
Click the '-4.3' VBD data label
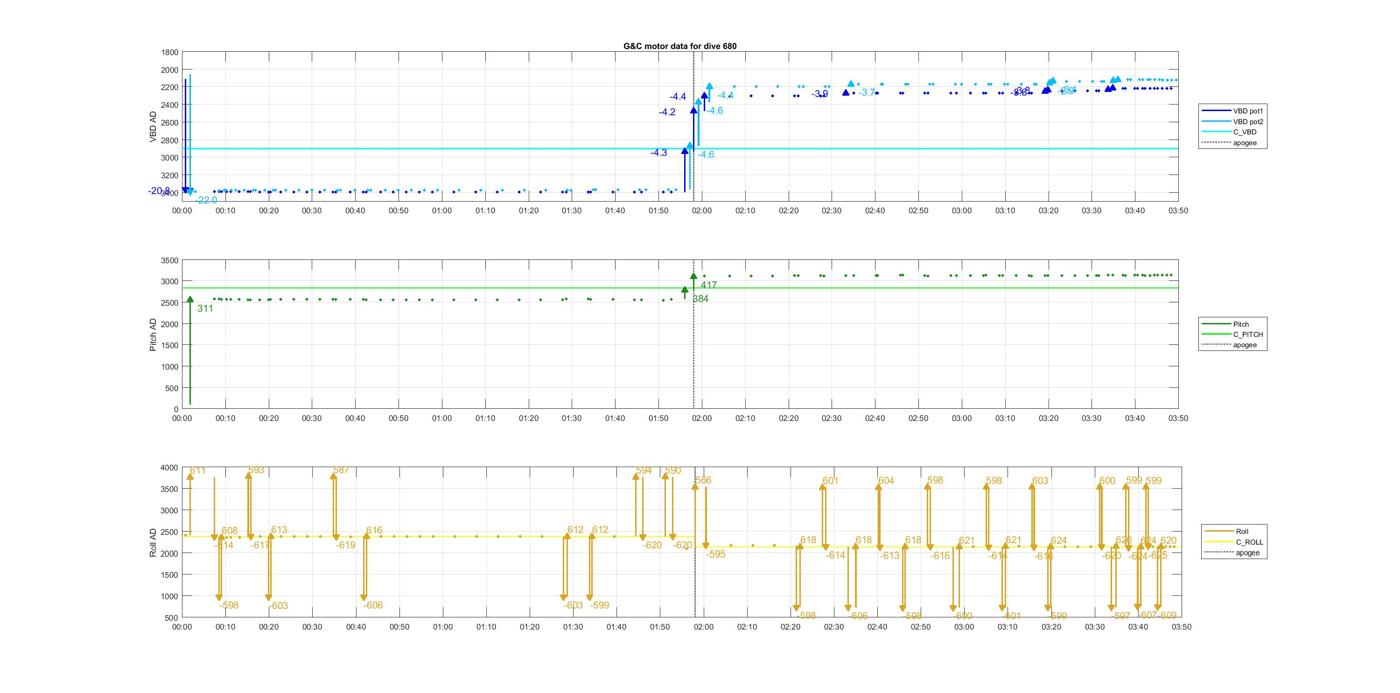tap(659, 153)
